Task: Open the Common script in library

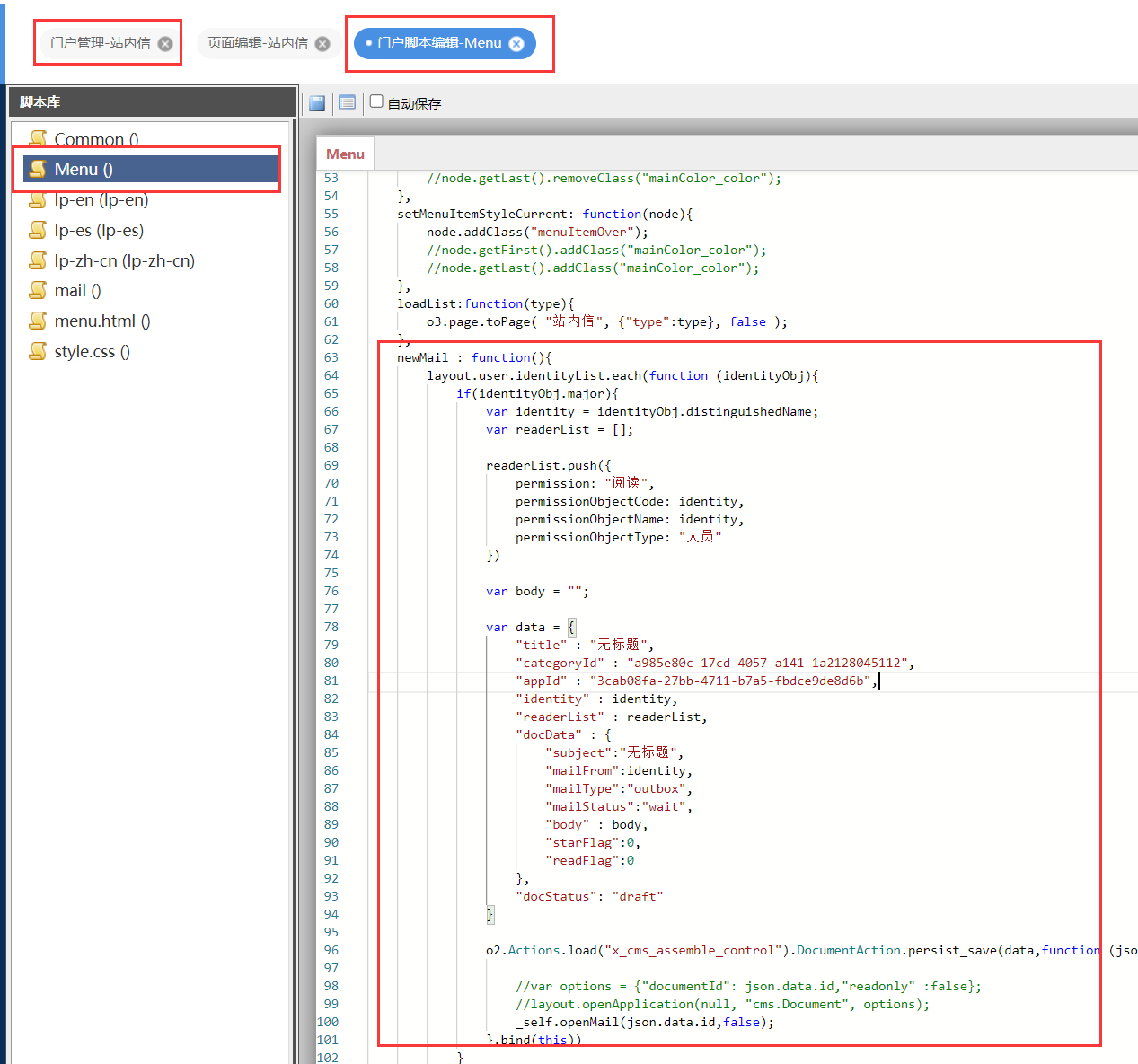Action: point(96,139)
